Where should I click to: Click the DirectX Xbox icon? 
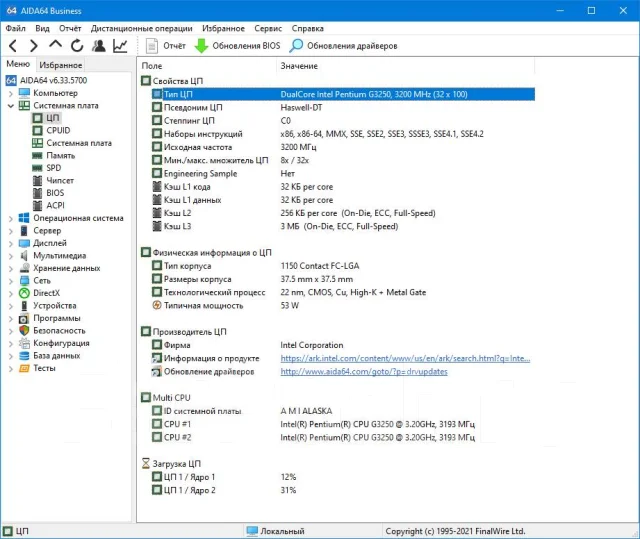pyautogui.click(x=24, y=293)
